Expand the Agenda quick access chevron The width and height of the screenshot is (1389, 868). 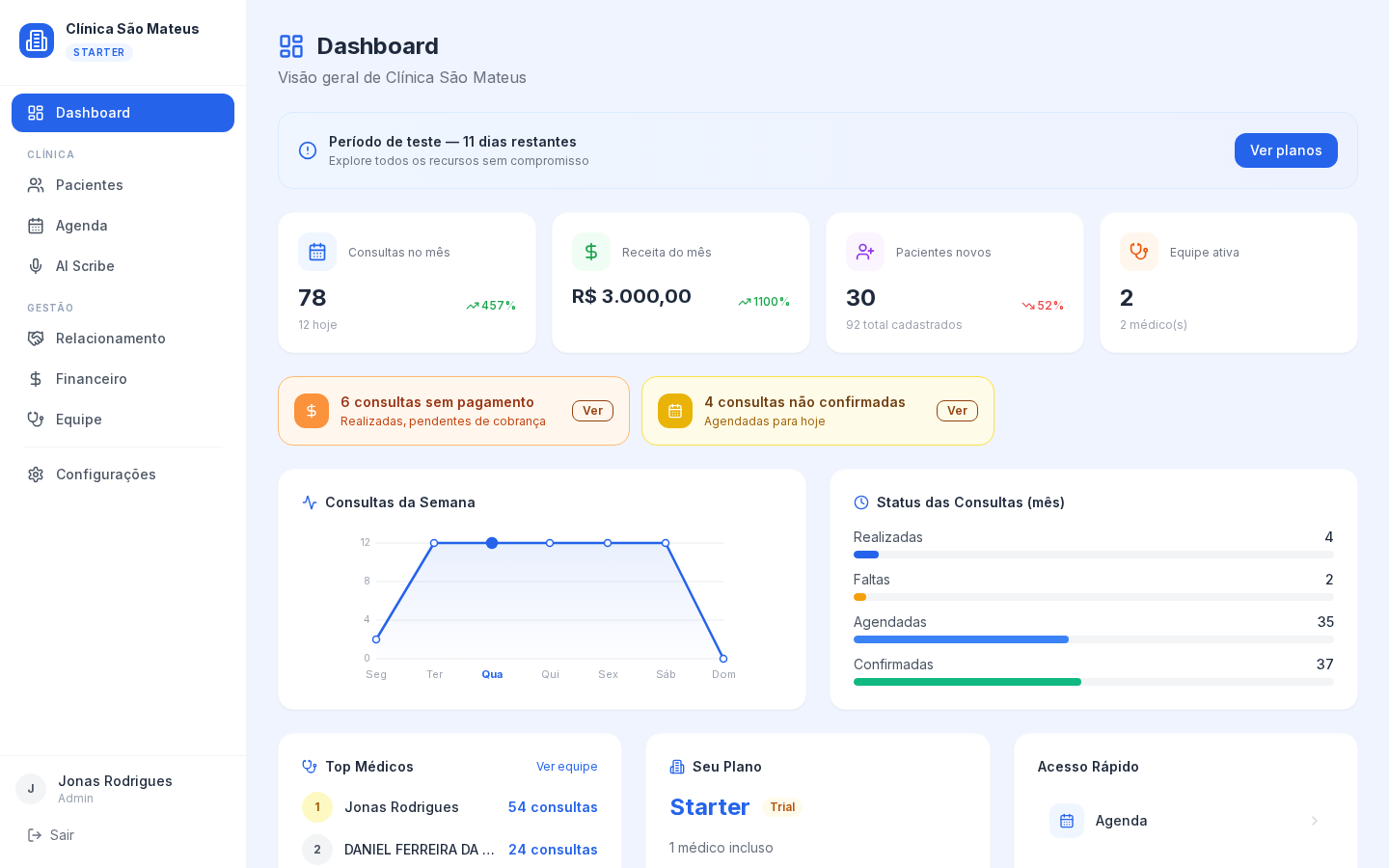coord(1315,821)
